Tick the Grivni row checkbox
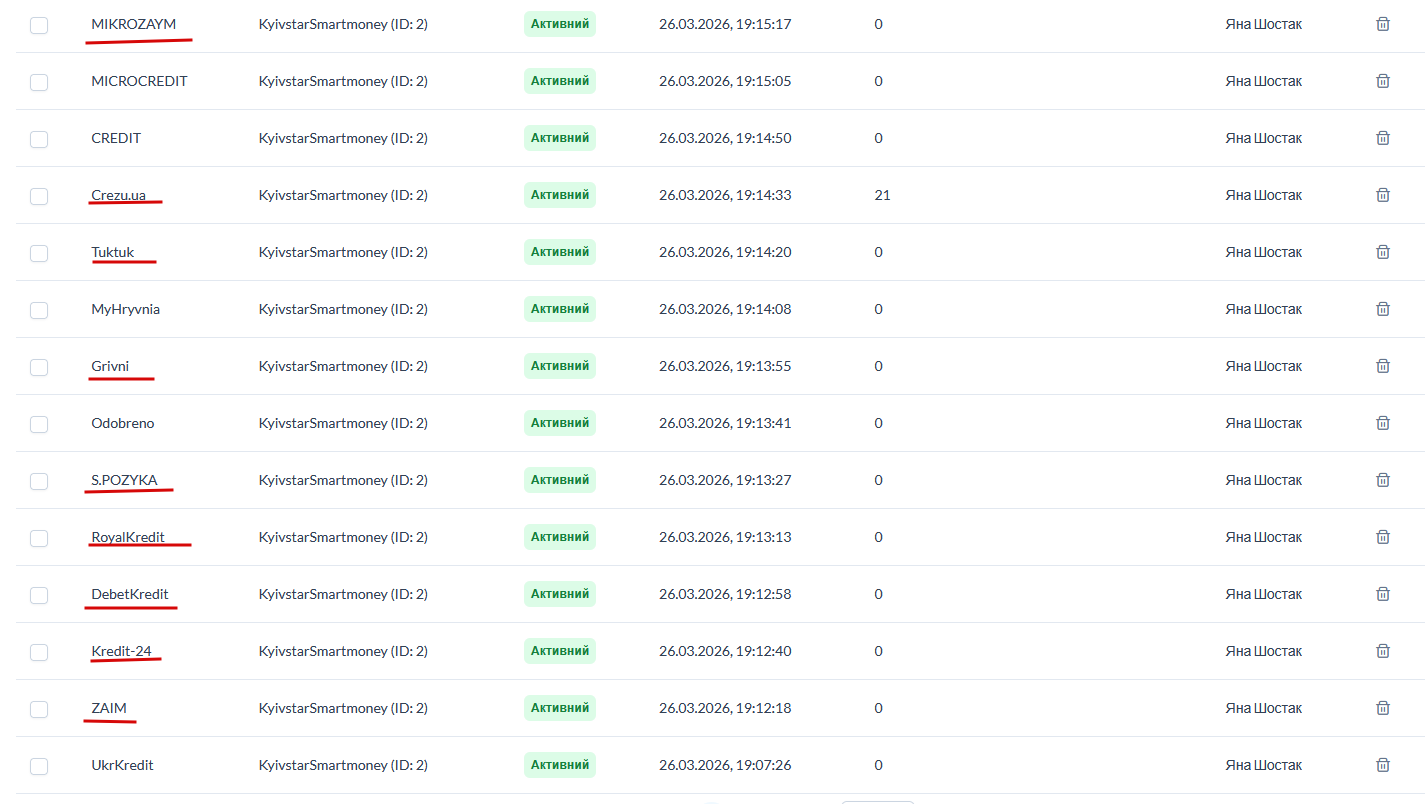 point(39,367)
